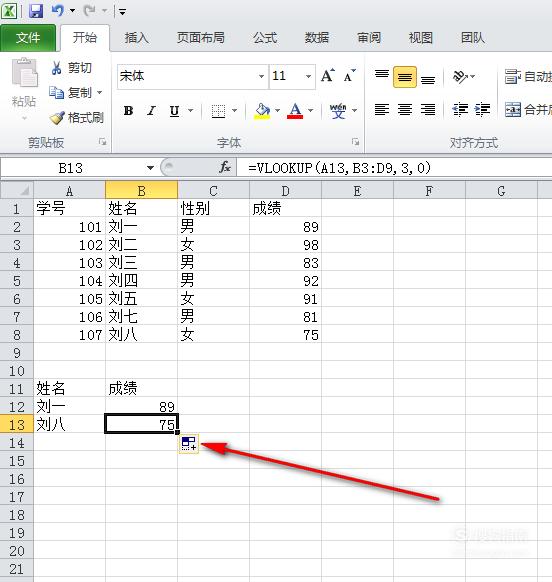552x582 pixels.
Task: Open the border options dropdown arrow
Action: [234, 110]
